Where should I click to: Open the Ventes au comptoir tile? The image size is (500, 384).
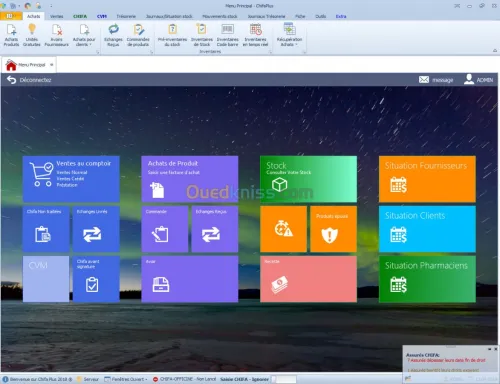point(71,179)
